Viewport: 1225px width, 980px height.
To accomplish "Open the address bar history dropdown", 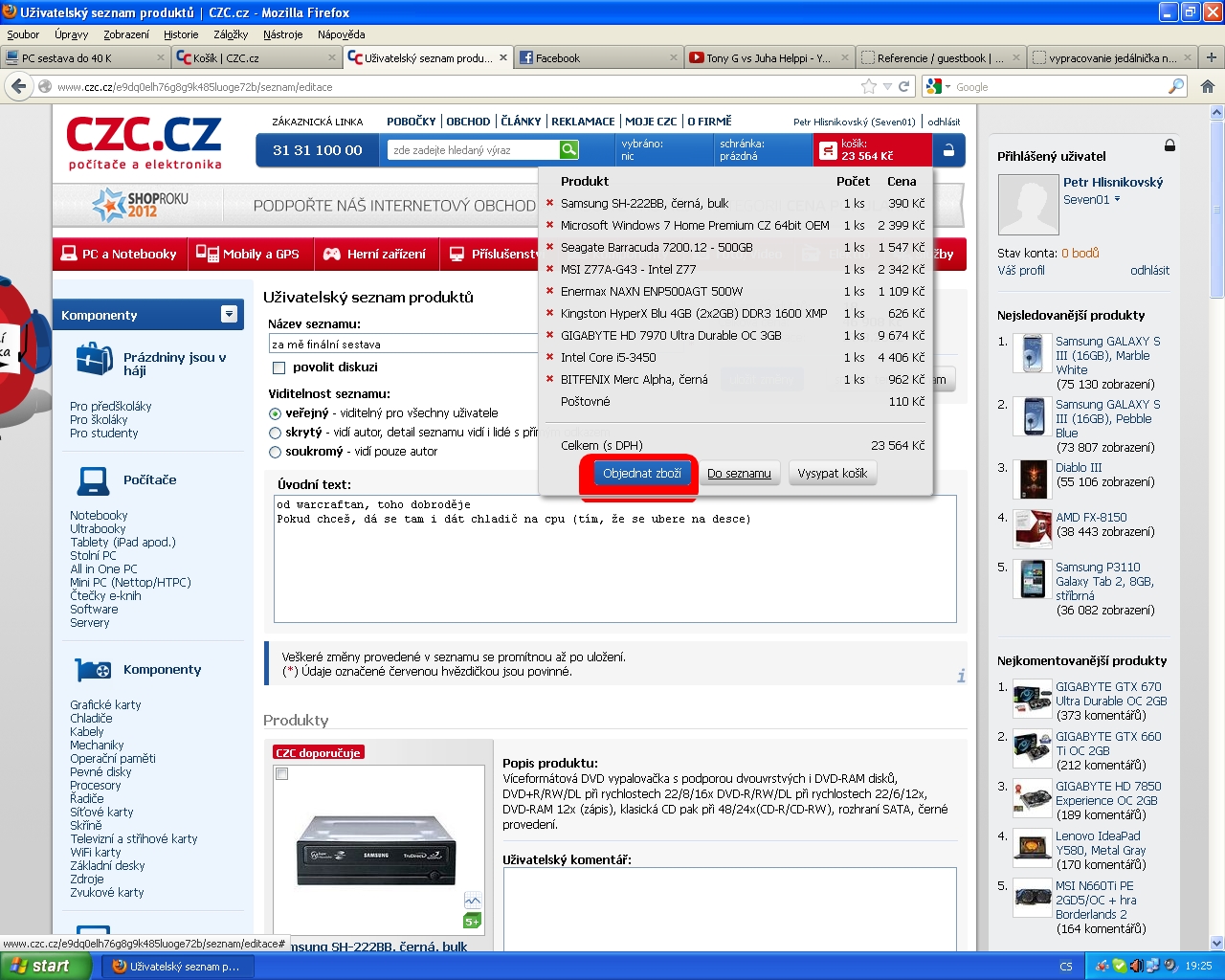I will (887, 86).
